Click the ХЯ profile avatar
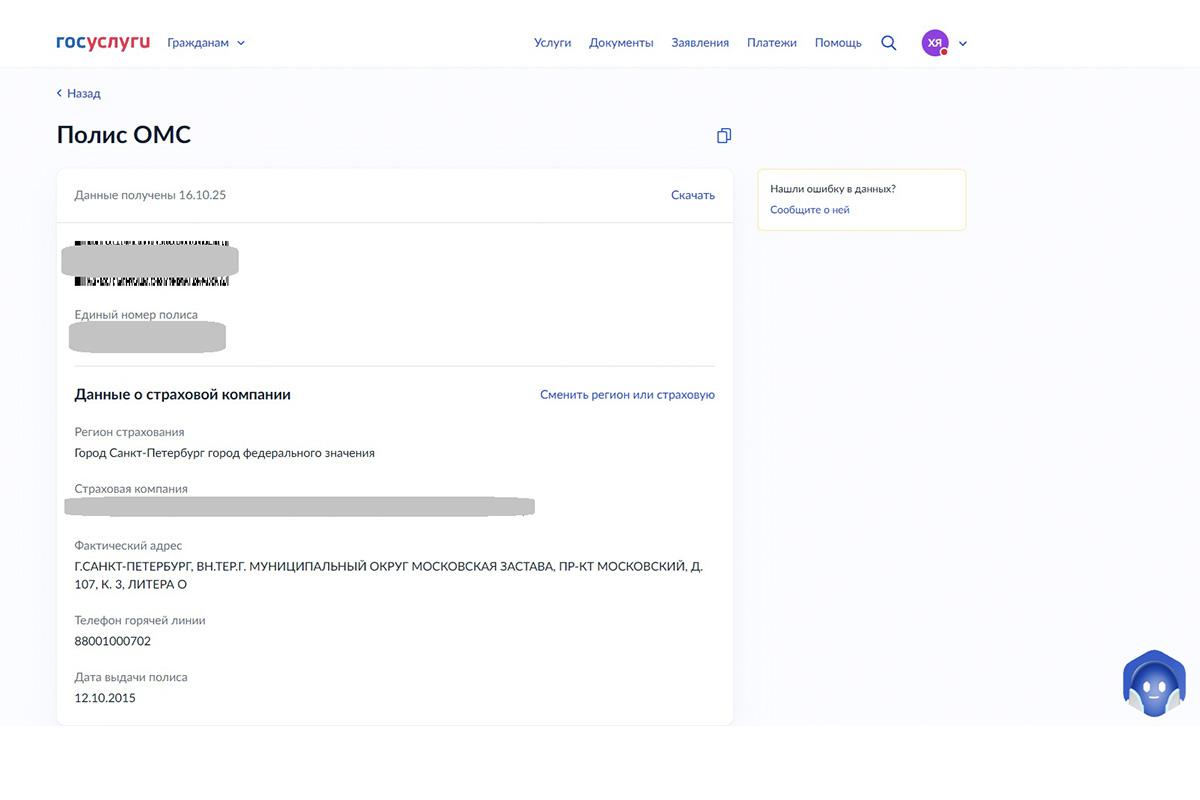This screenshot has width=1200, height=800. (934, 43)
